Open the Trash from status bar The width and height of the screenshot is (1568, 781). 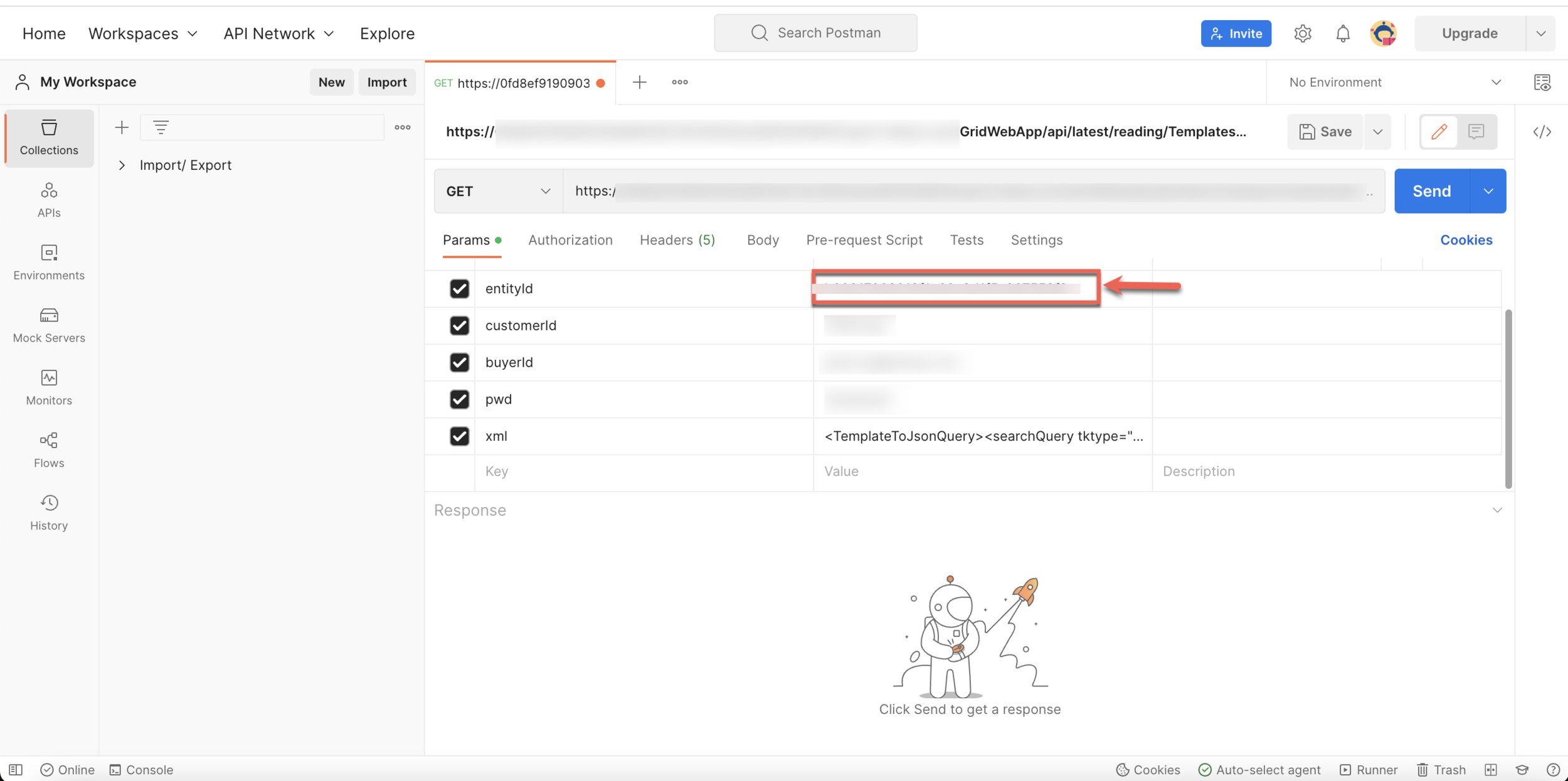[1441, 770]
